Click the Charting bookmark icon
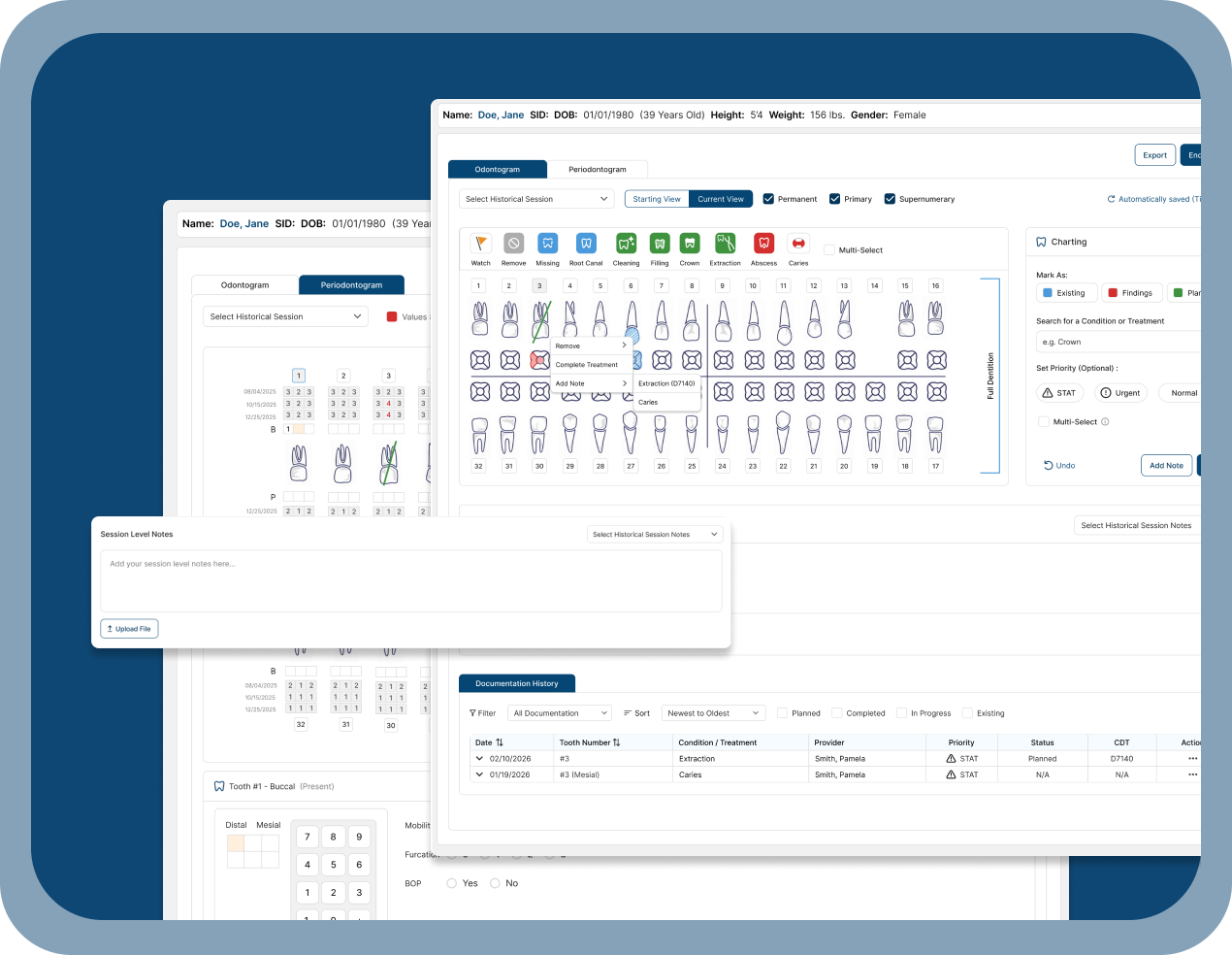1232x955 pixels. pyautogui.click(x=1041, y=242)
